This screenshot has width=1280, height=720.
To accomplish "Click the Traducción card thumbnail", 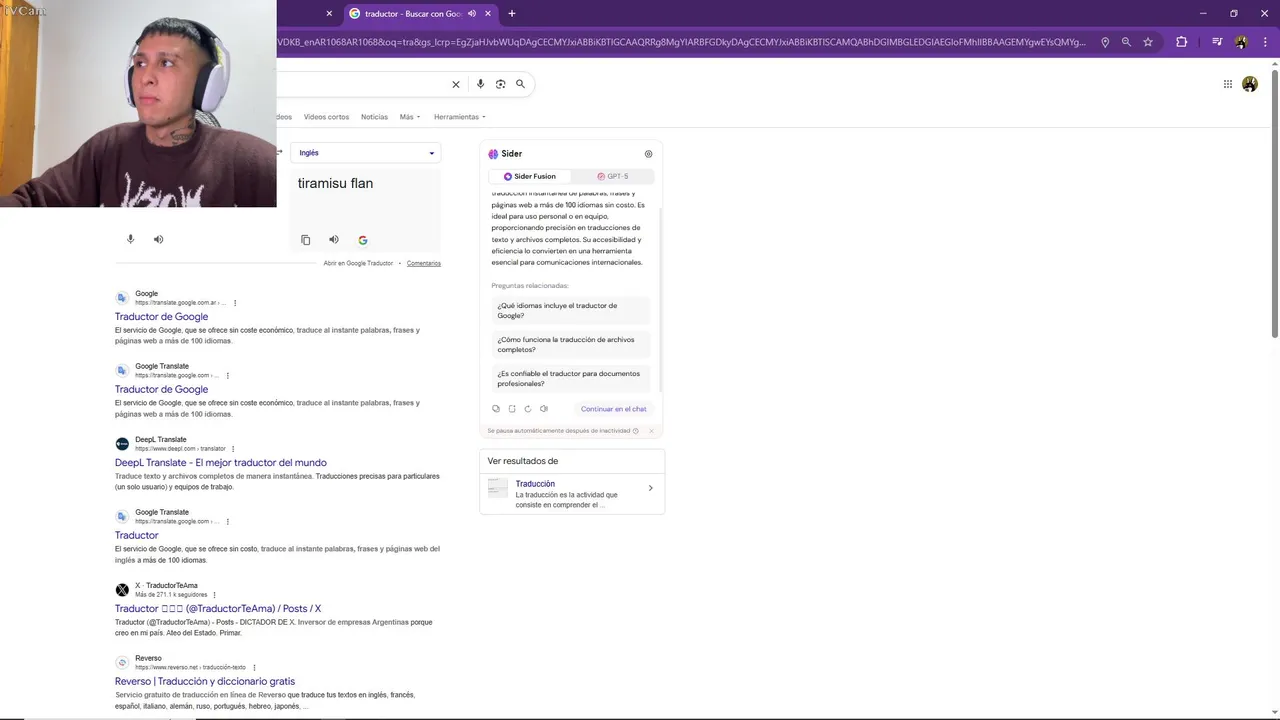I will [x=498, y=488].
